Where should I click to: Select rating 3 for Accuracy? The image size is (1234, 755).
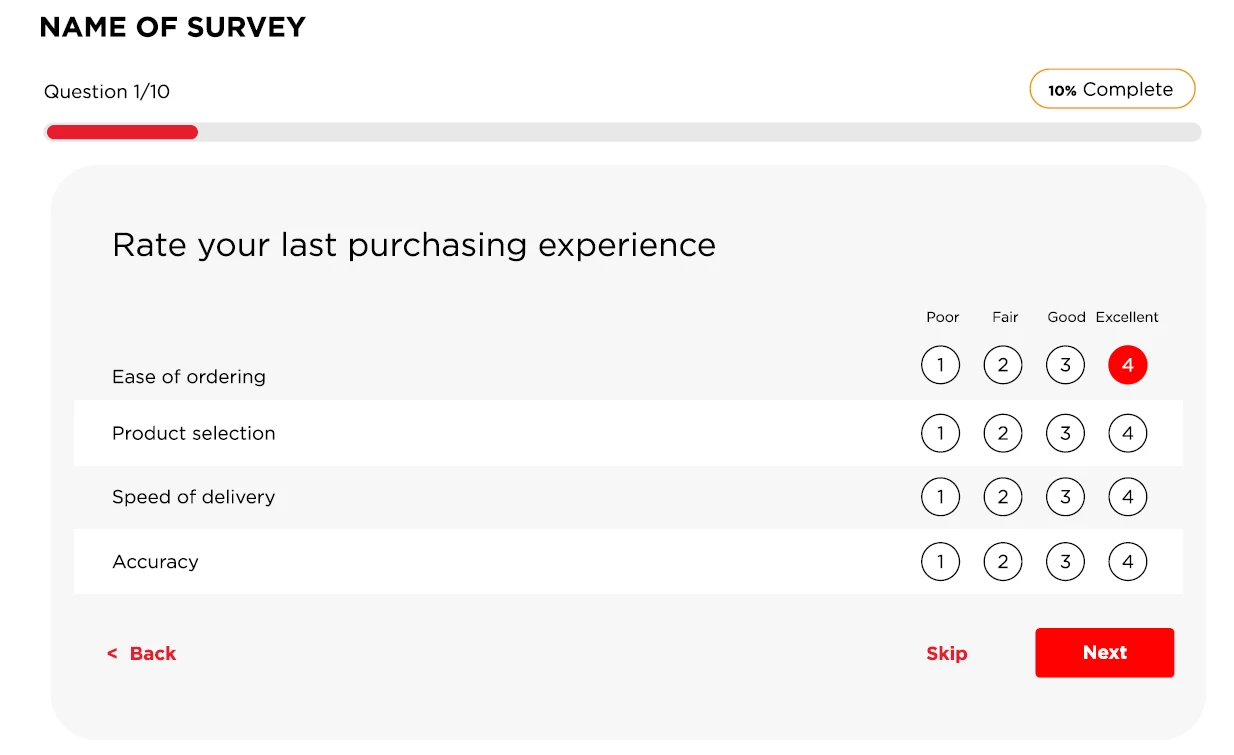1065,562
